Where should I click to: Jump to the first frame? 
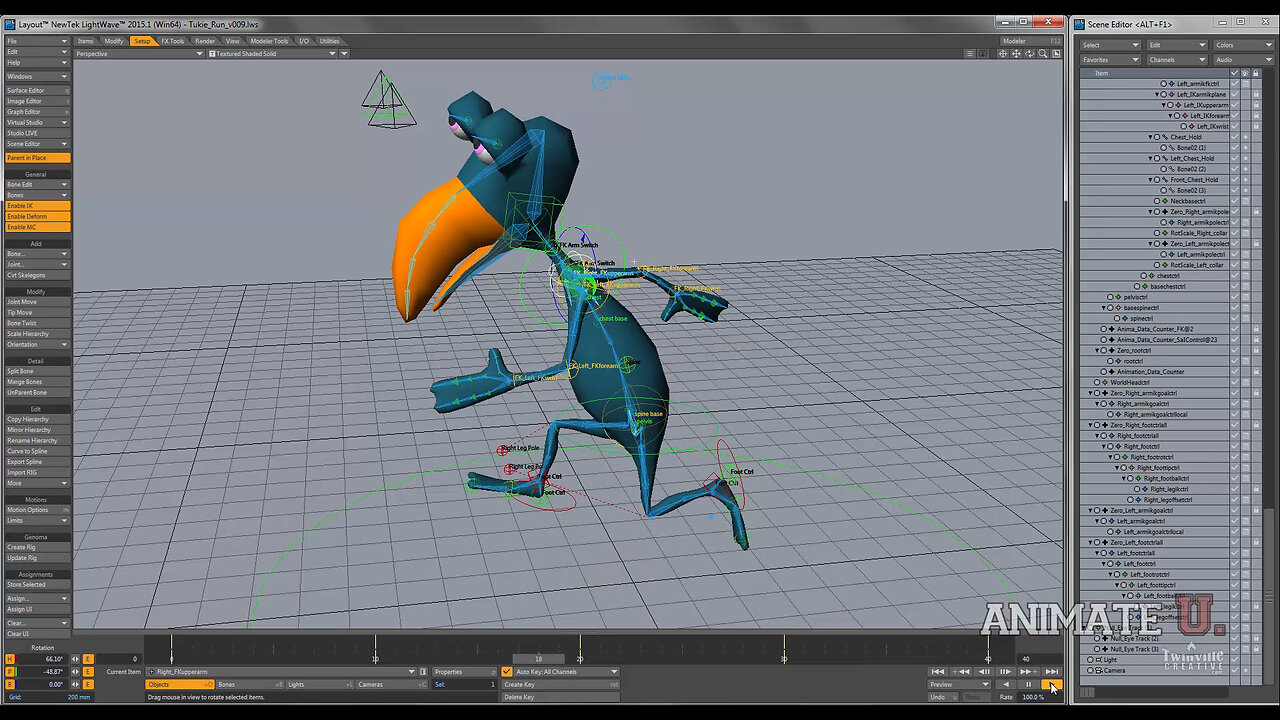pos(937,672)
